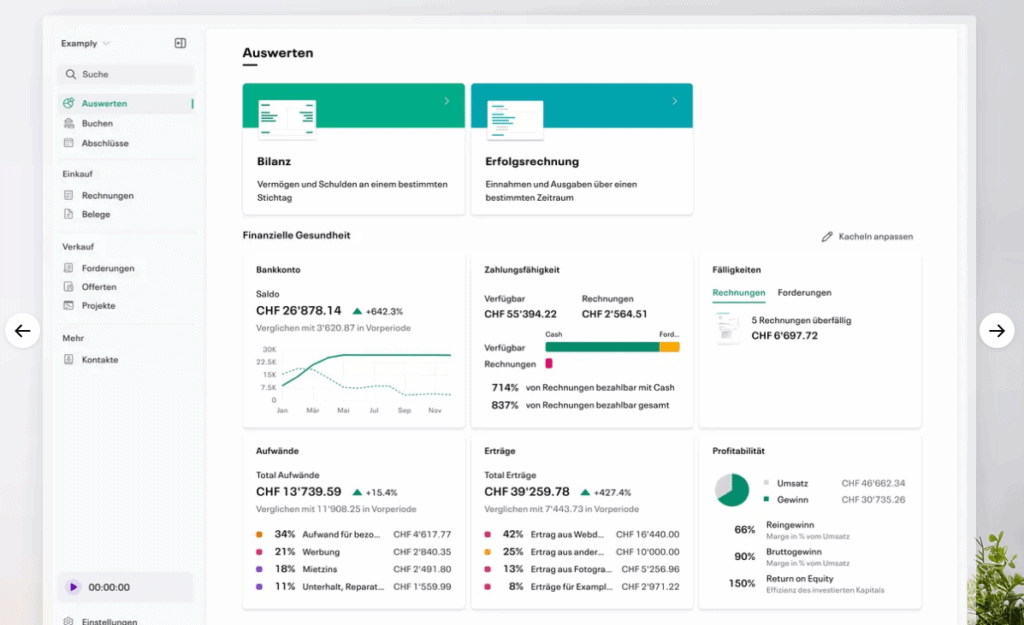Open the Erfolgsrechnung card chevron arrow
The image size is (1024, 625).
click(x=674, y=101)
